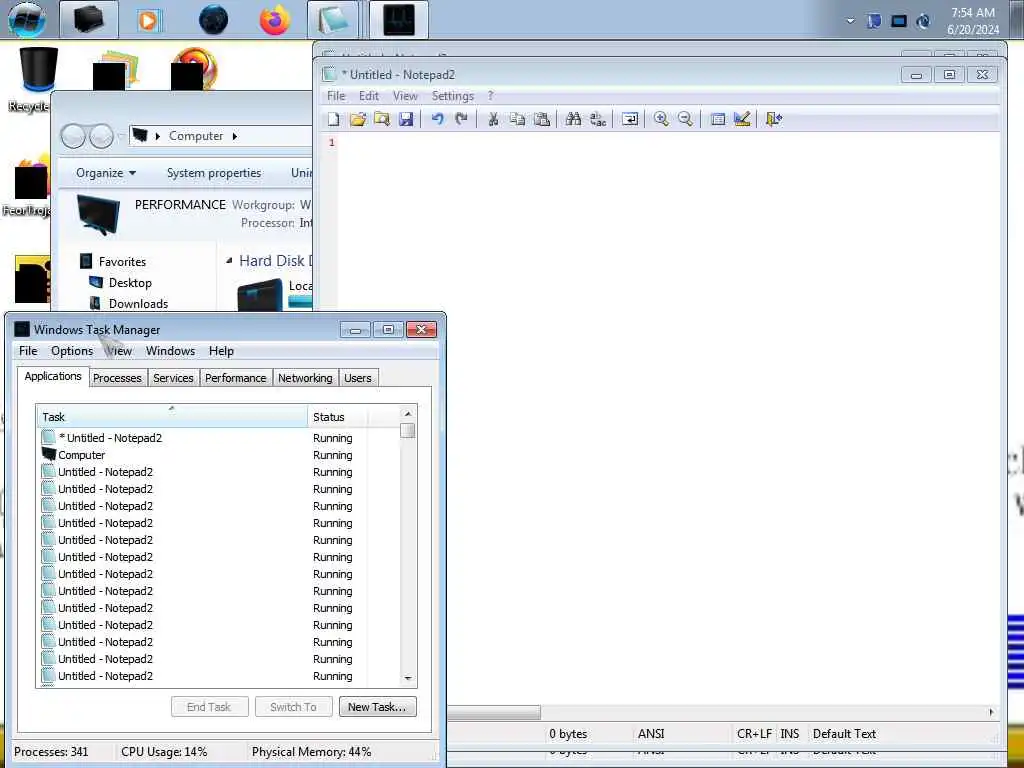Image resolution: width=1024 pixels, height=768 pixels.
Task: Switch to the Processes tab
Action: coord(117,378)
